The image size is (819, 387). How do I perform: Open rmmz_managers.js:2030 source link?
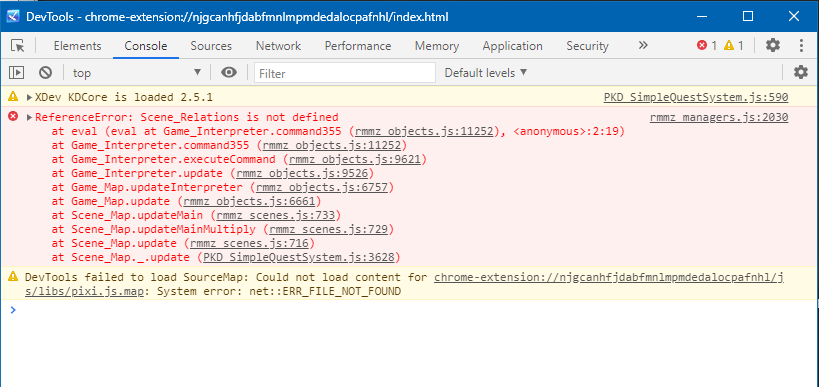[719, 118]
